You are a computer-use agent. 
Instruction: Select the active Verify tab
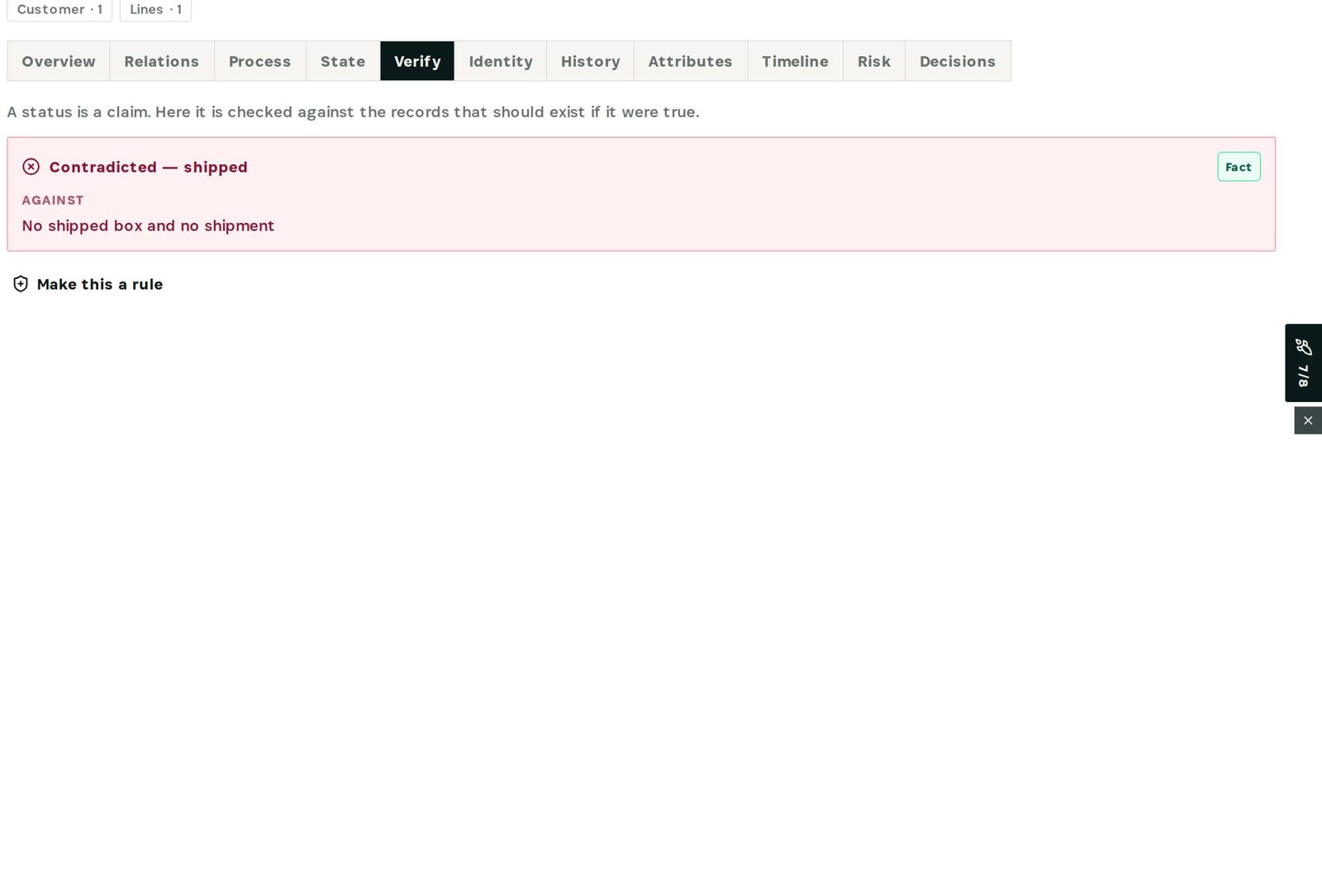[417, 61]
